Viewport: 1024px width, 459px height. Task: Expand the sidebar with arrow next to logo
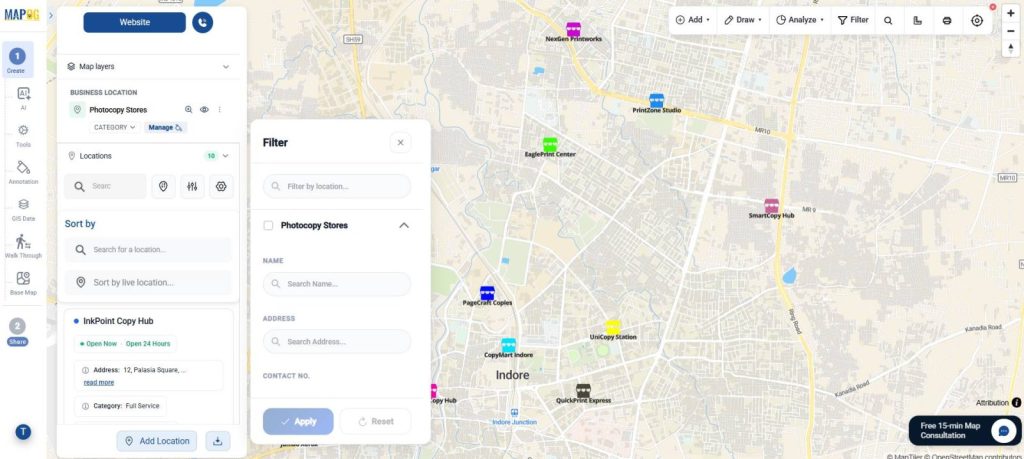click(x=51, y=15)
